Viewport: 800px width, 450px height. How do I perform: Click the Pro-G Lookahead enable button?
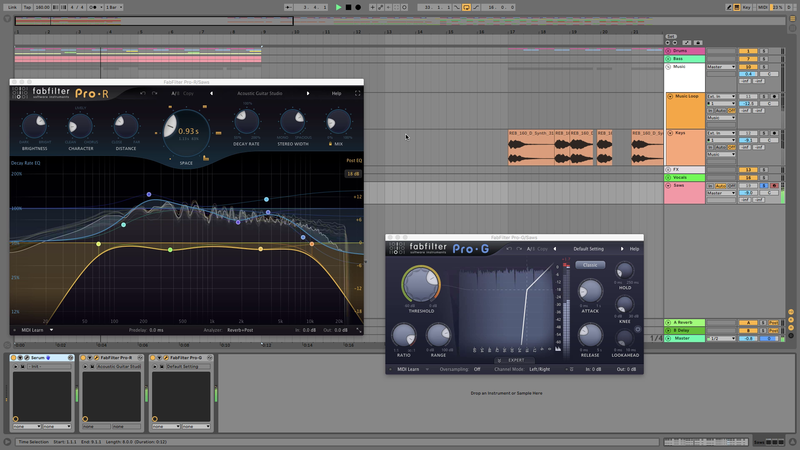[x=638, y=329]
